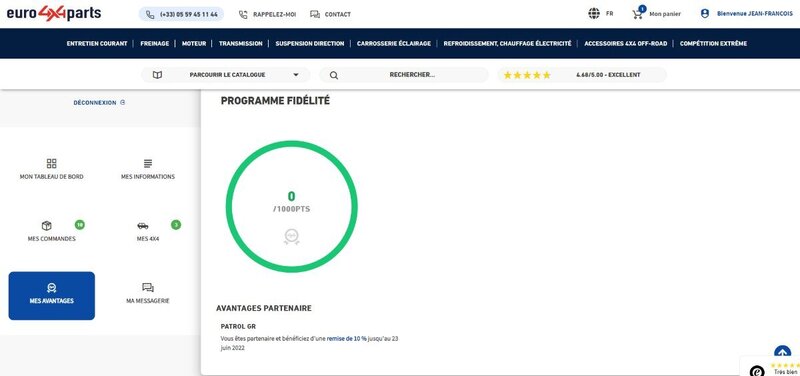The image size is (800, 376).
Task: Open Ma Messagerie chat icon
Action: click(148, 287)
